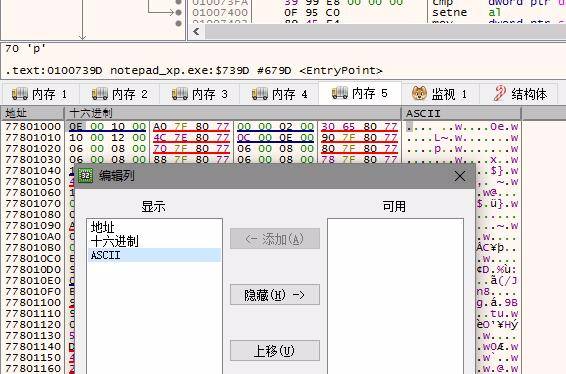Image resolution: width=566 pixels, height=374 pixels.
Task: Click the setne instruction in disassembly
Action: point(449,12)
